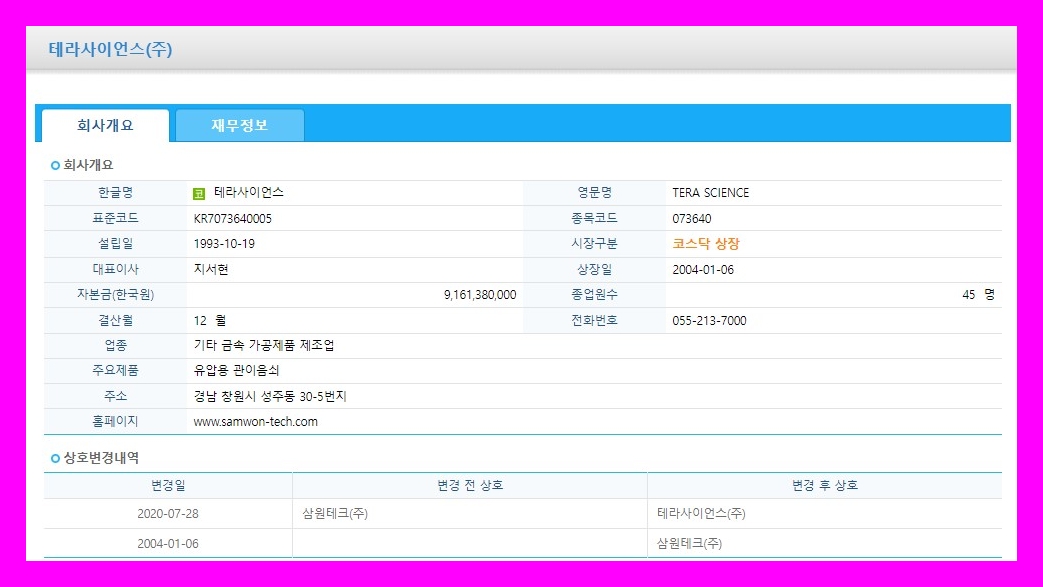The height and width of the screenshot is (587, 1043).
Task: Click the listing date value 2004-01-06 next to 상장일
Action: pyautogui.click(x=703, y=270)
